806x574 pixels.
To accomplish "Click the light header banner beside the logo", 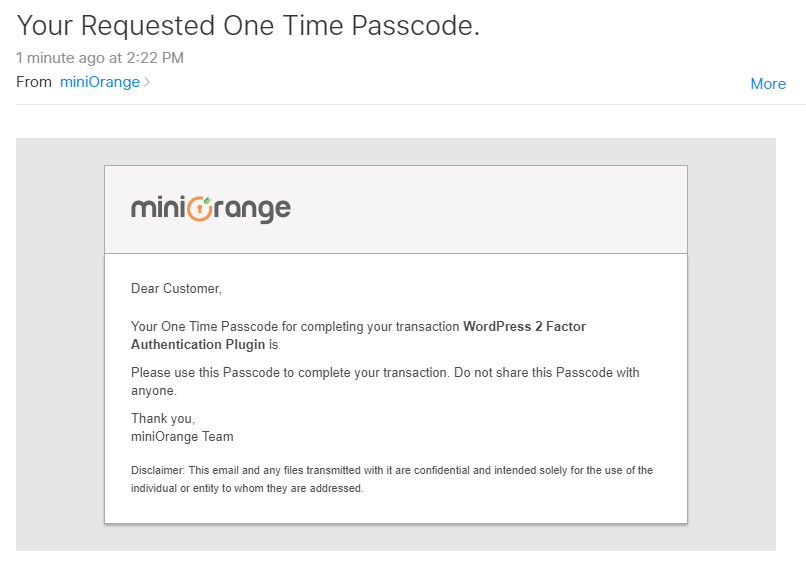I will pyautogui.click(x=488, y=209).
